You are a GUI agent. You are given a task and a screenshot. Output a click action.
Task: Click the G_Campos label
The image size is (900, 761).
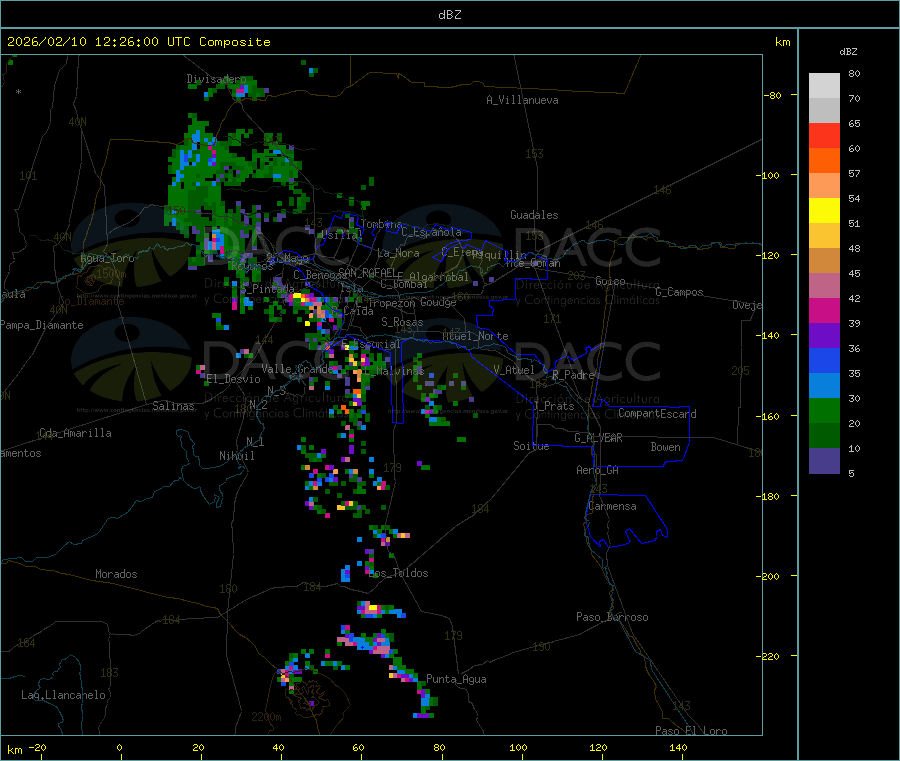click(x=680, y=292)
